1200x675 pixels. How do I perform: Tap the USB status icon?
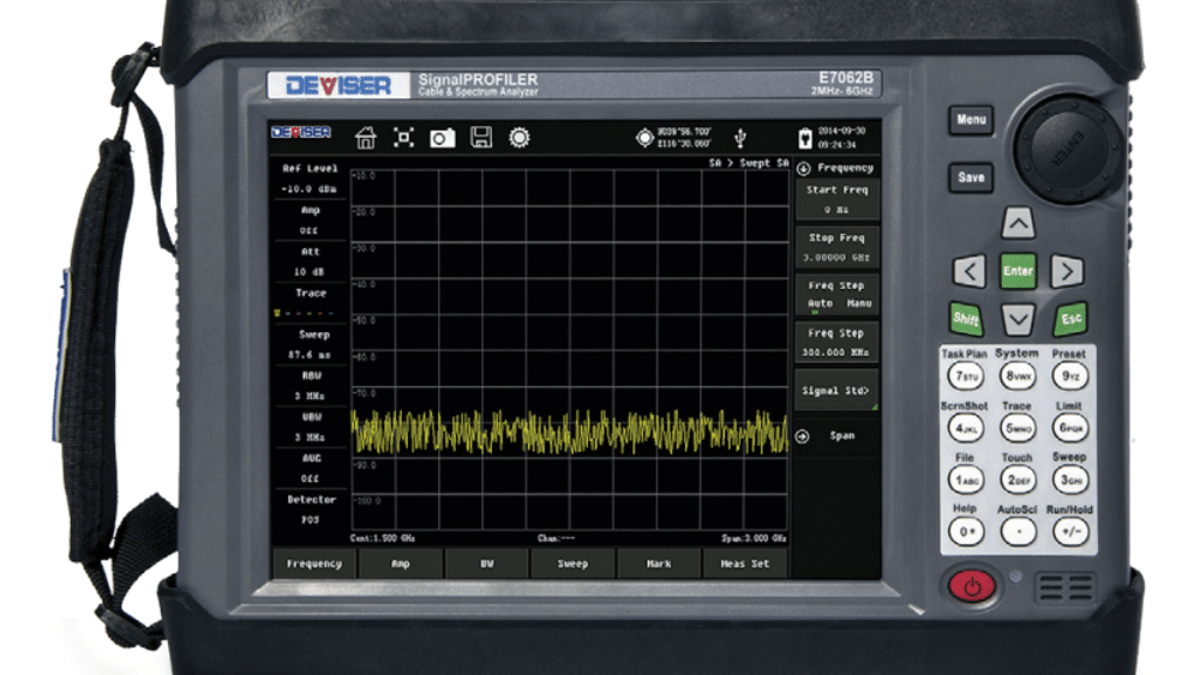(x=740, y=138)
